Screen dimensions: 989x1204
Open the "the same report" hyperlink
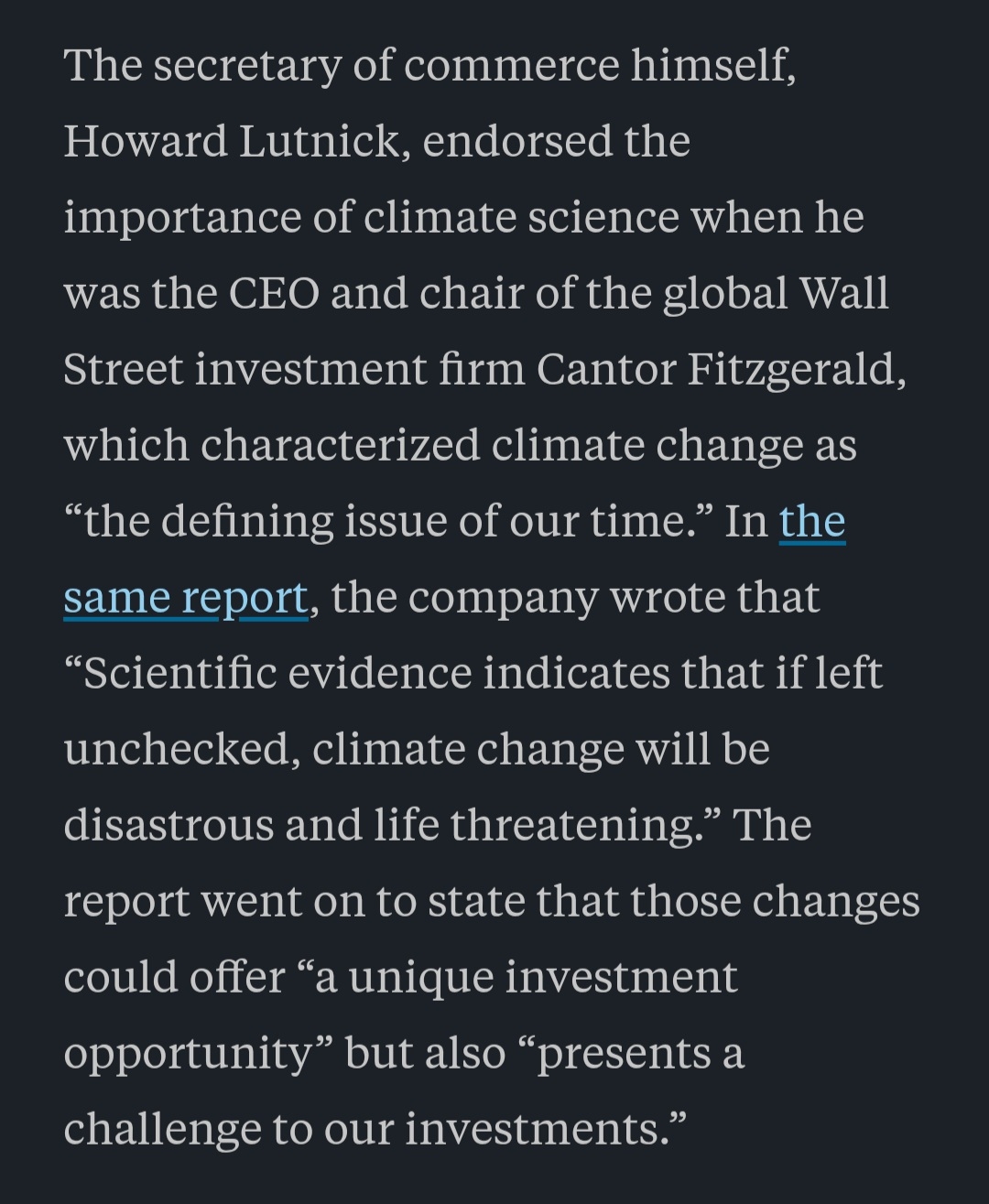coord(811,523)
